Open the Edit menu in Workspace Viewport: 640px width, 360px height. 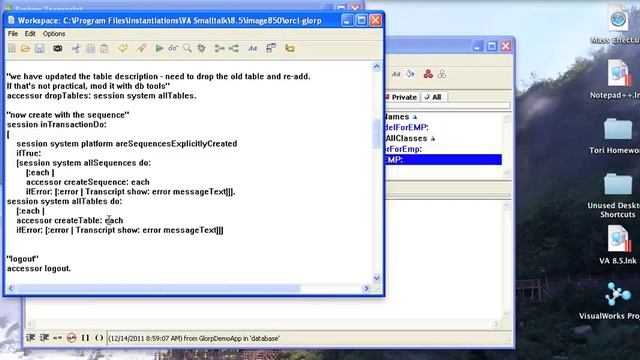click(x=30, y=34)
